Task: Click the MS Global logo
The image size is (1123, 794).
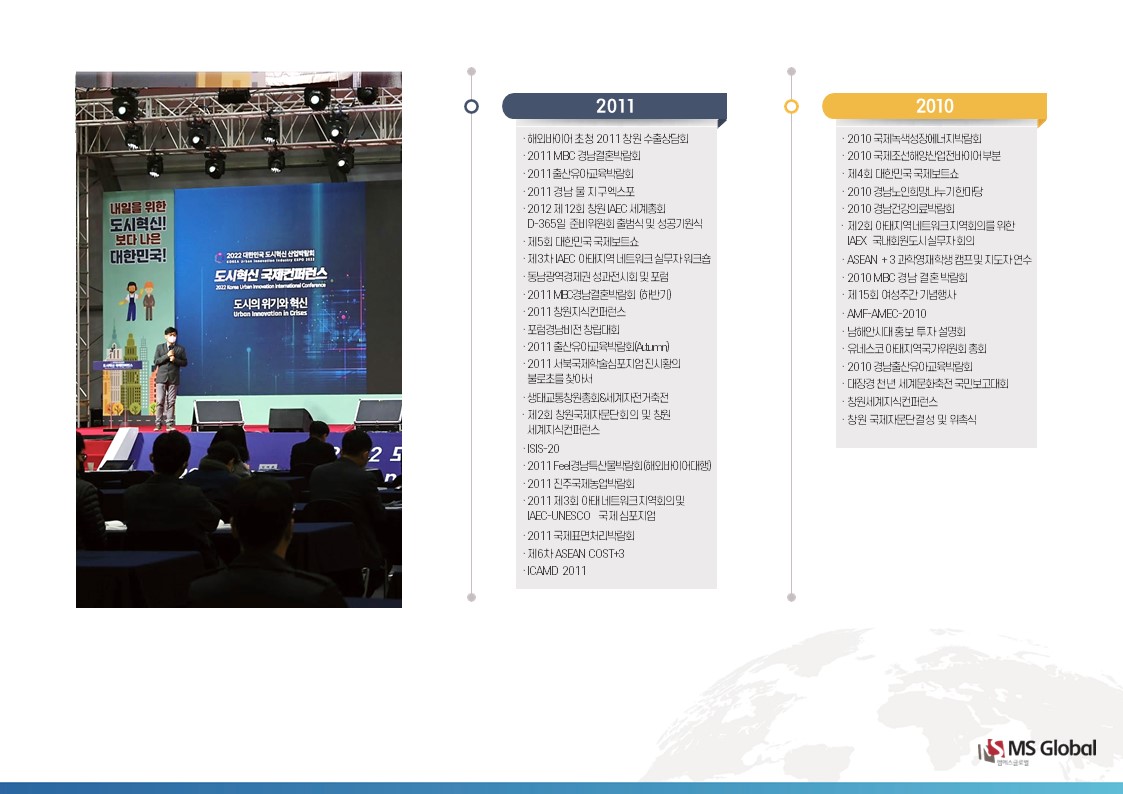Action: pos(1037,752)
